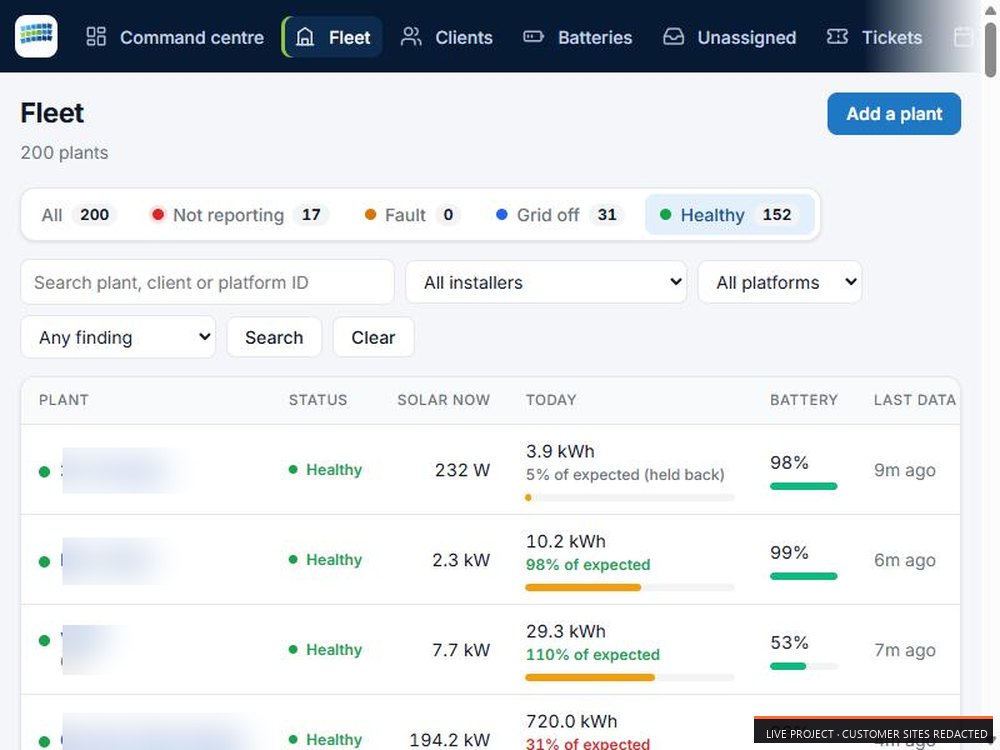Click Healthy status in 7.7 kW row
The width and height of the screenshot is (1000, 750).
pos(325,650)
